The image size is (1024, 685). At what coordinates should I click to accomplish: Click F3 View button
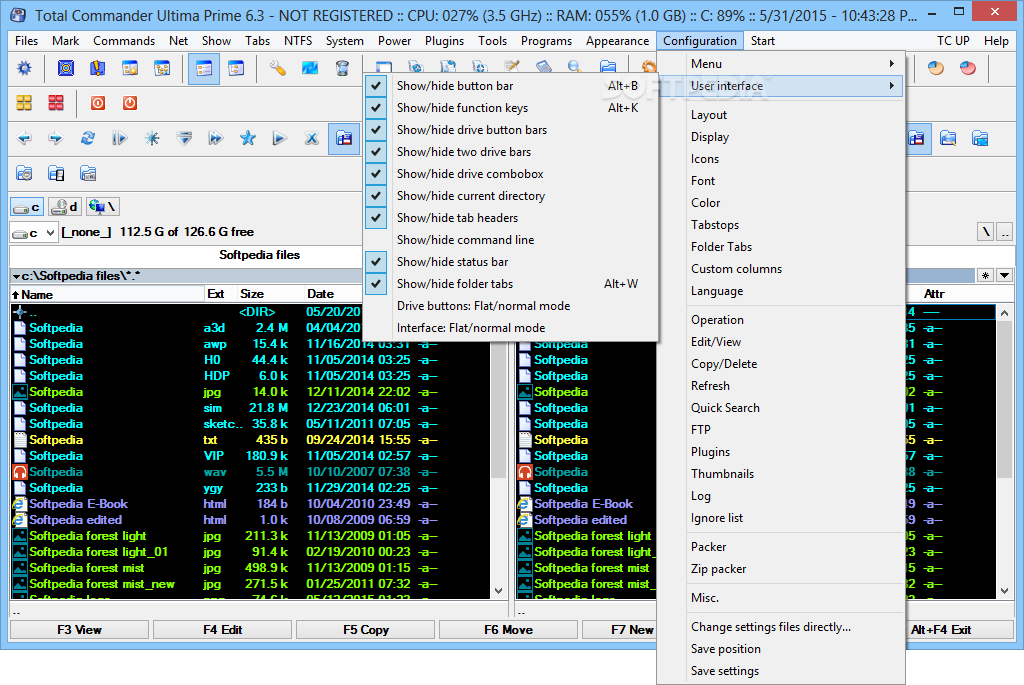[79, 630]
